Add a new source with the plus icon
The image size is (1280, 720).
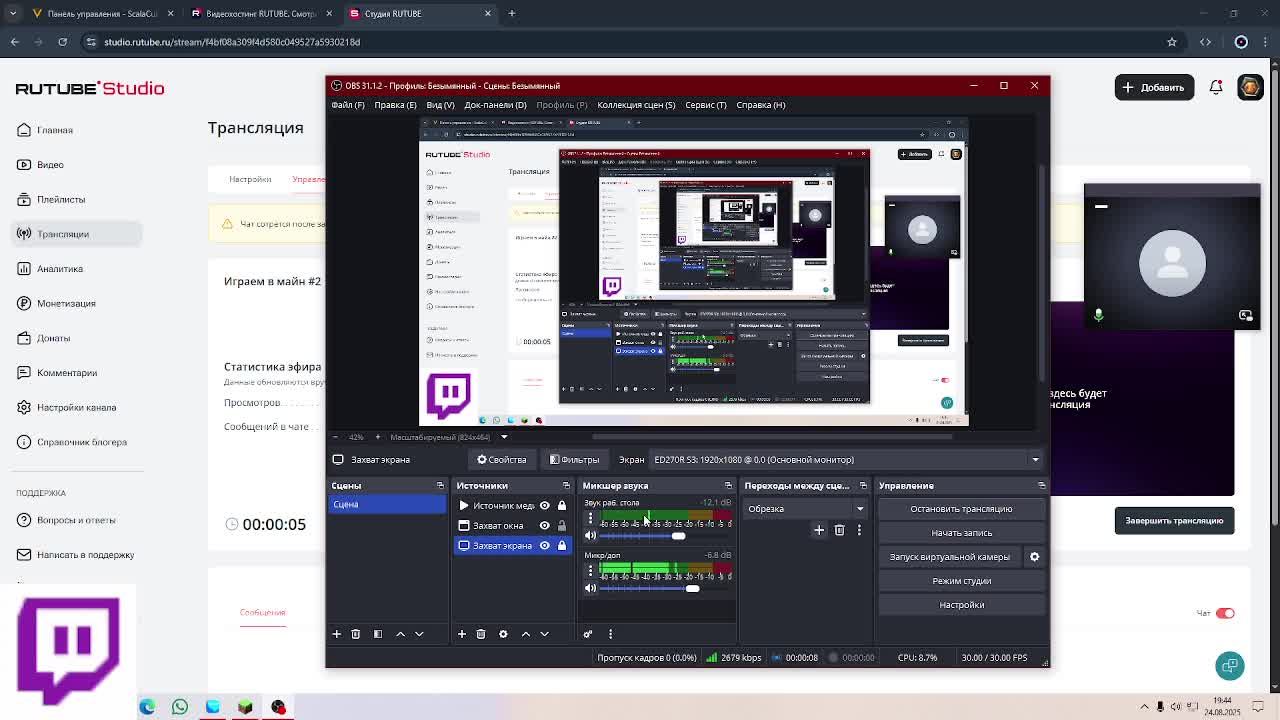[462, 634]
